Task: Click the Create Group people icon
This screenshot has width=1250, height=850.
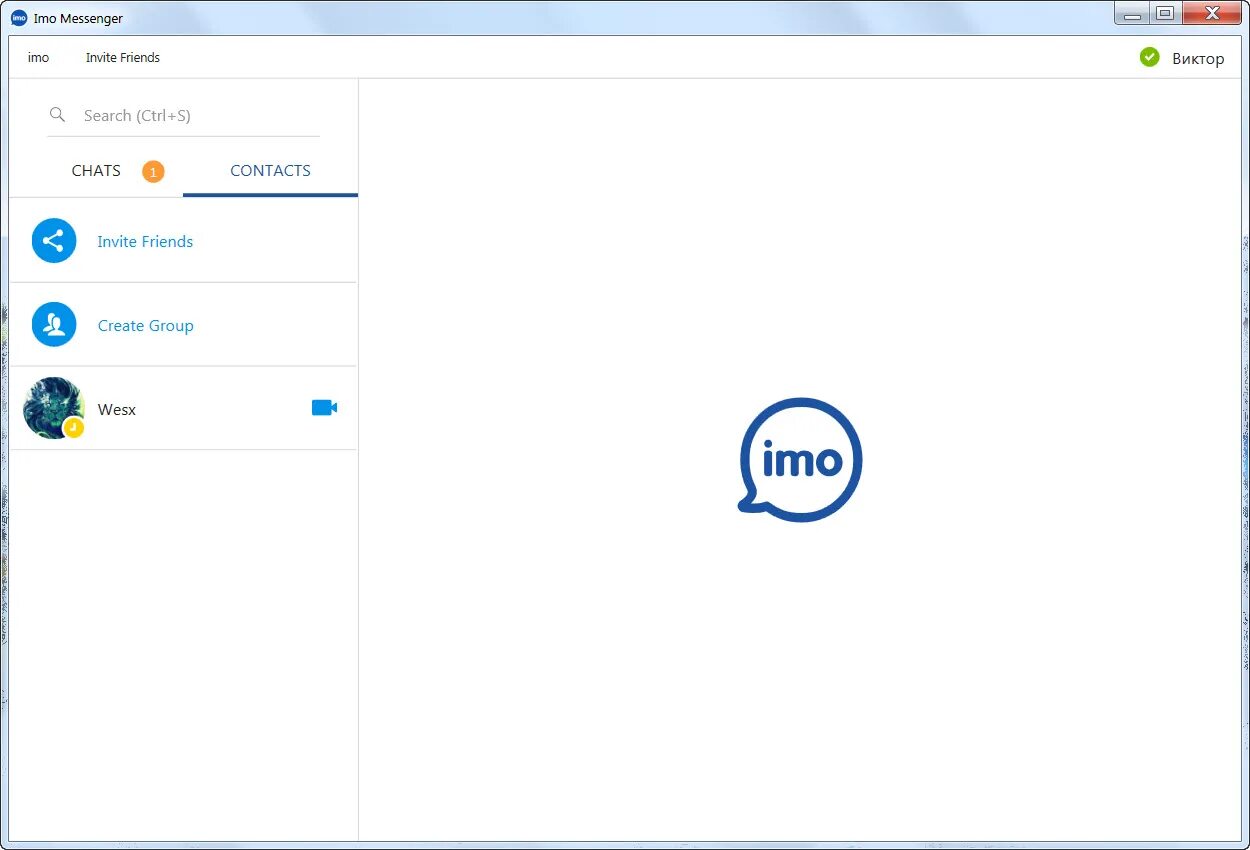Action: 54,325
